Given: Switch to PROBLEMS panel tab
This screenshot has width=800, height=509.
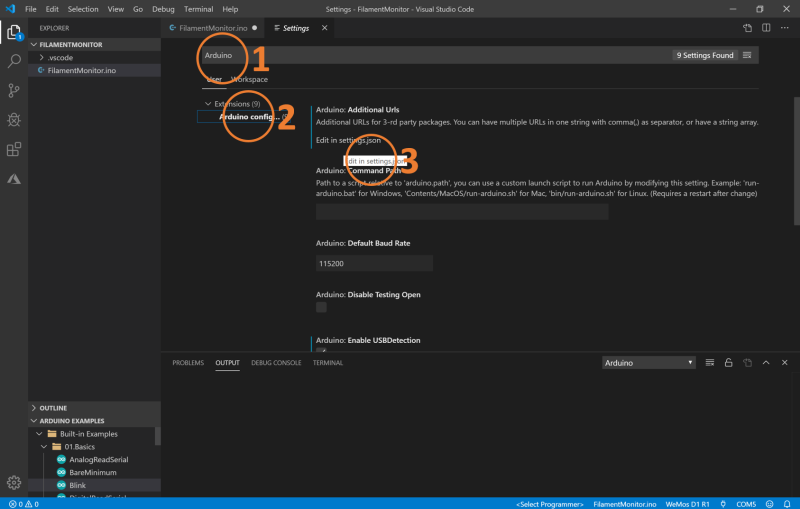Looking at the screenshot, I should coord(188,363).
